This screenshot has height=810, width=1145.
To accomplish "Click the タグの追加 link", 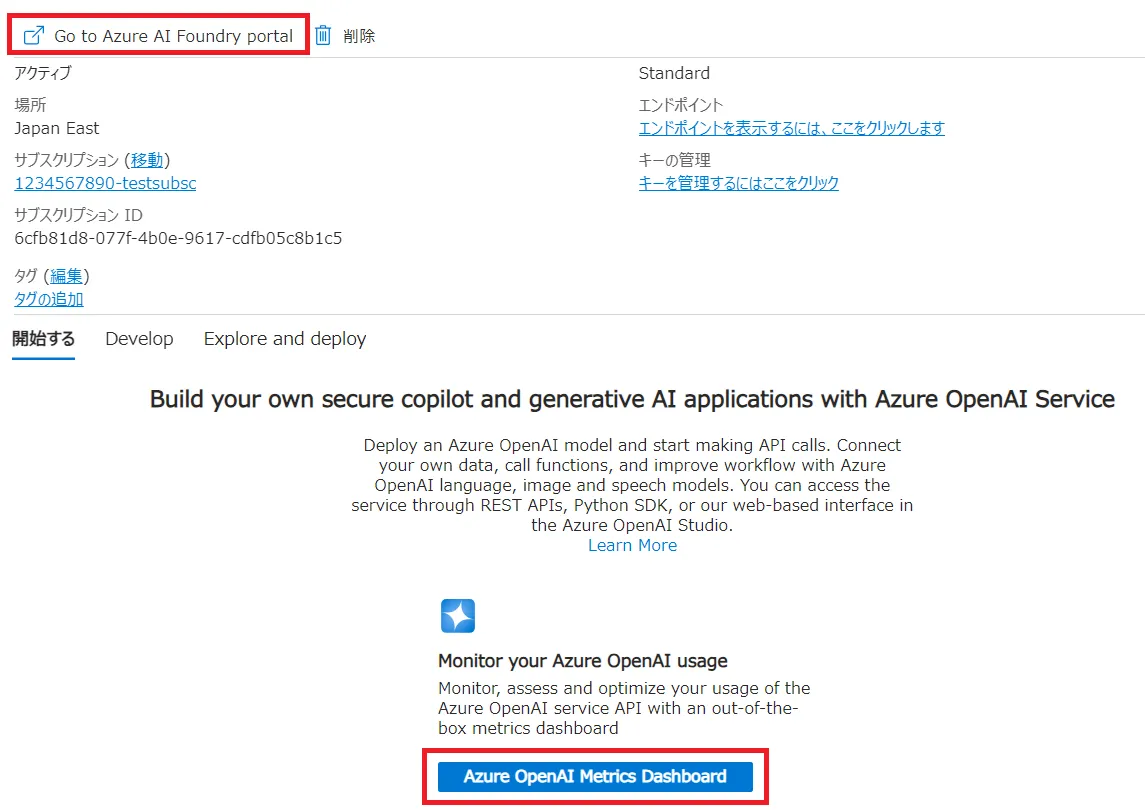I will 49,299.
